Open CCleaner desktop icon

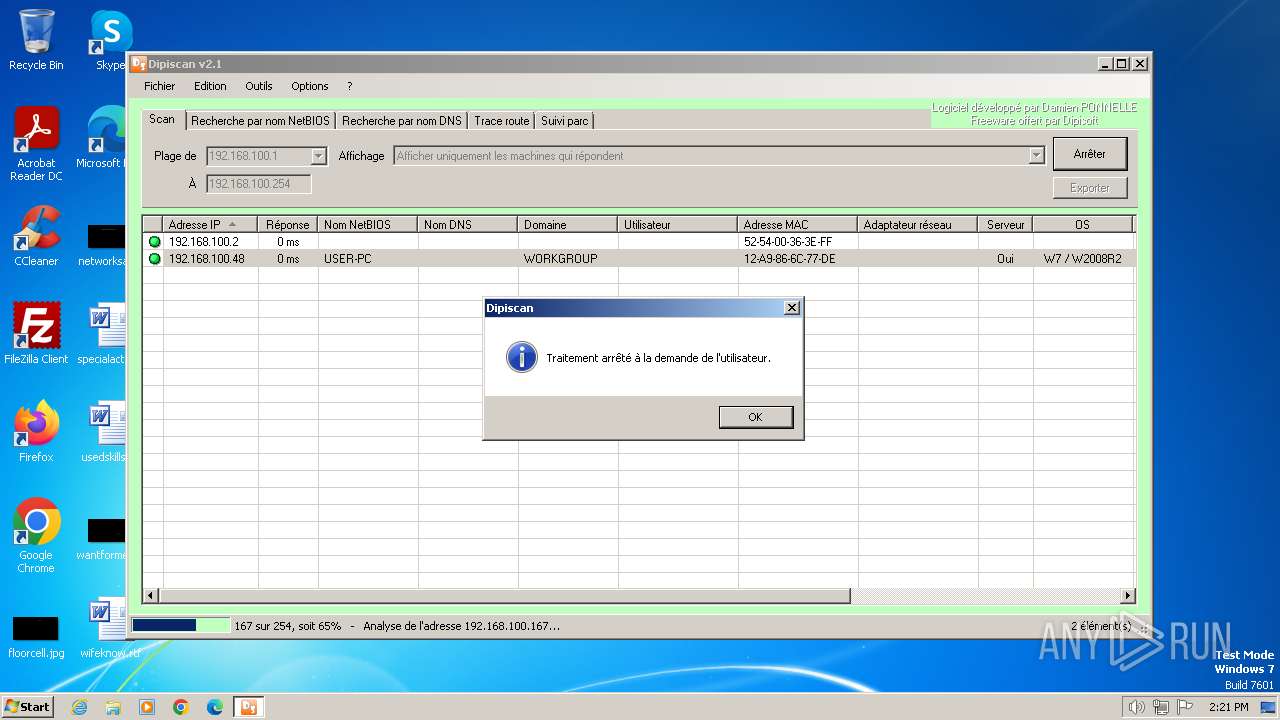click(x=36, y=237)
